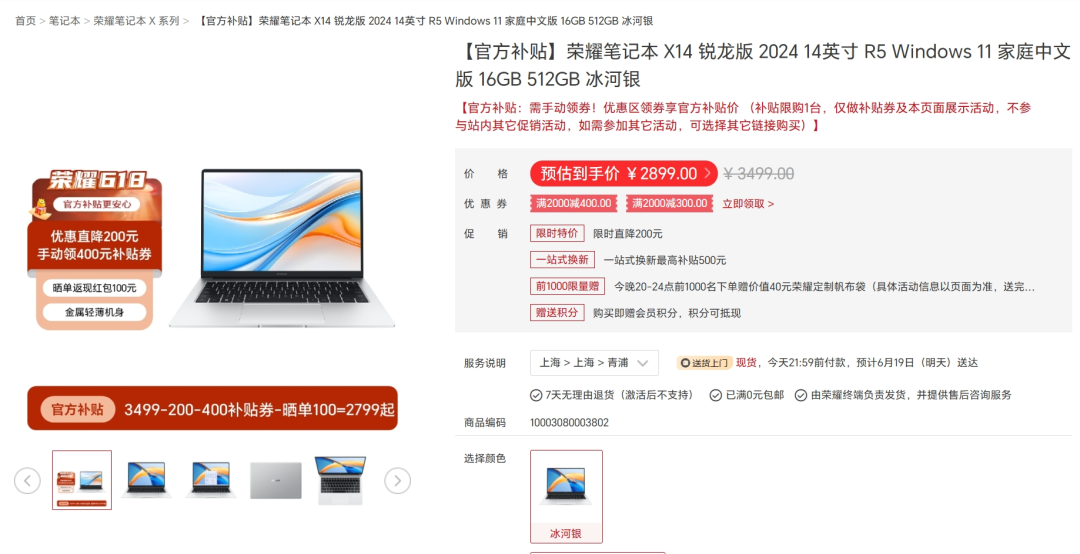Click the arrow on the 预估到手价 price badge

(x=707, y=174)
